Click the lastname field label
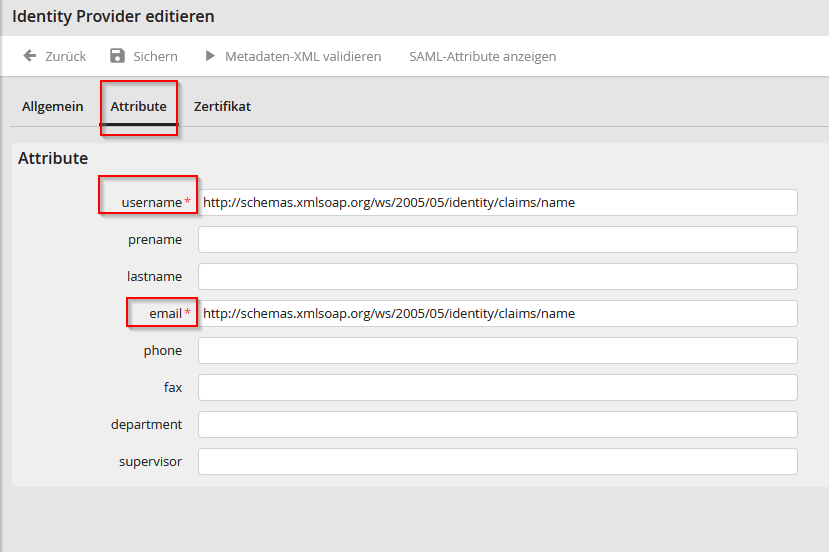The width and height of the screenshot is (829, 552). [154, 277]
